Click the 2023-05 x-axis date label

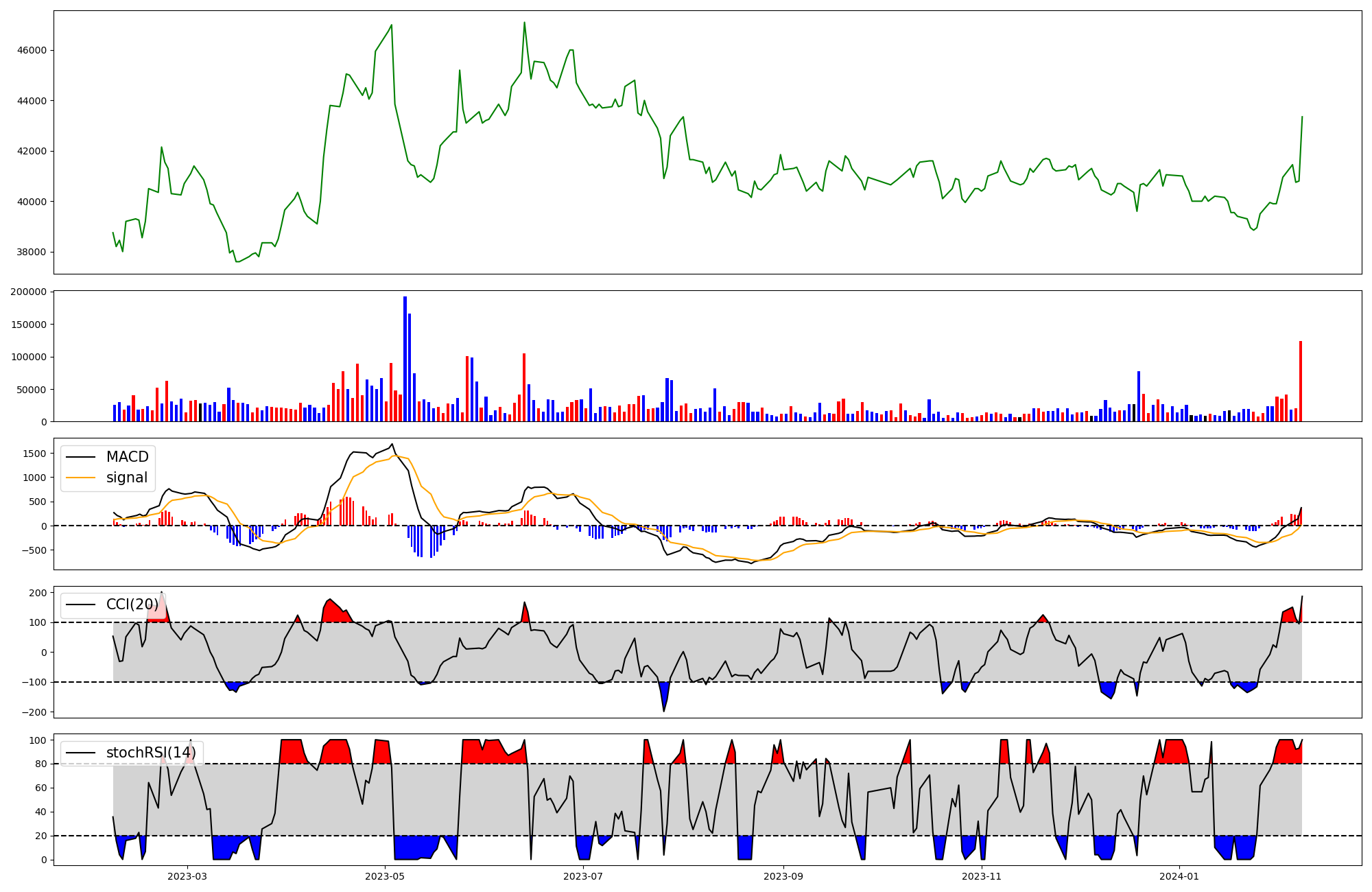click(x=385, y=876)
